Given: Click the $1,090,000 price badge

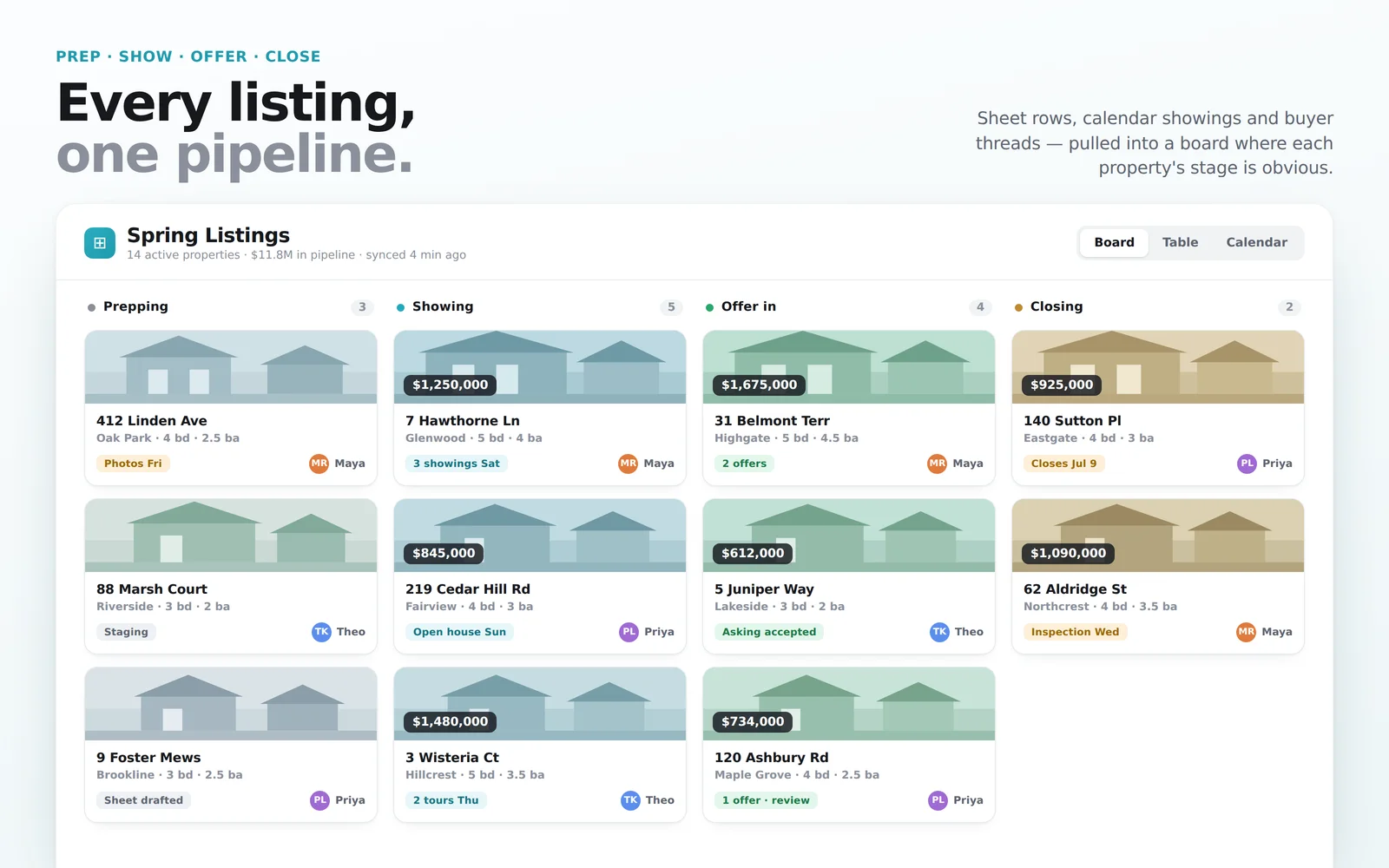Looking at the screenshot, I should (1069, 553).
